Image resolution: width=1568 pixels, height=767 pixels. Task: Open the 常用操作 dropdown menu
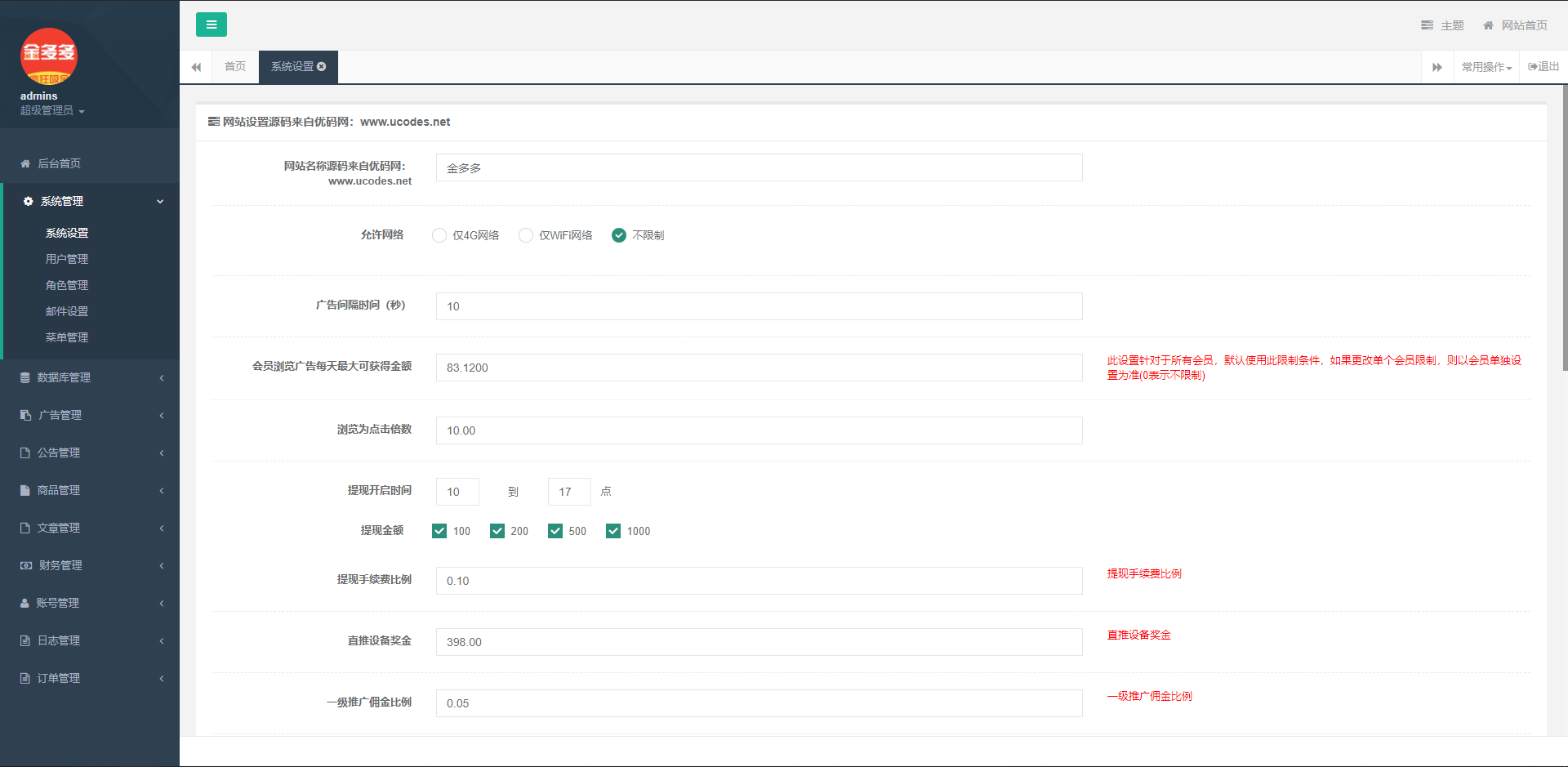[1486, 67]
